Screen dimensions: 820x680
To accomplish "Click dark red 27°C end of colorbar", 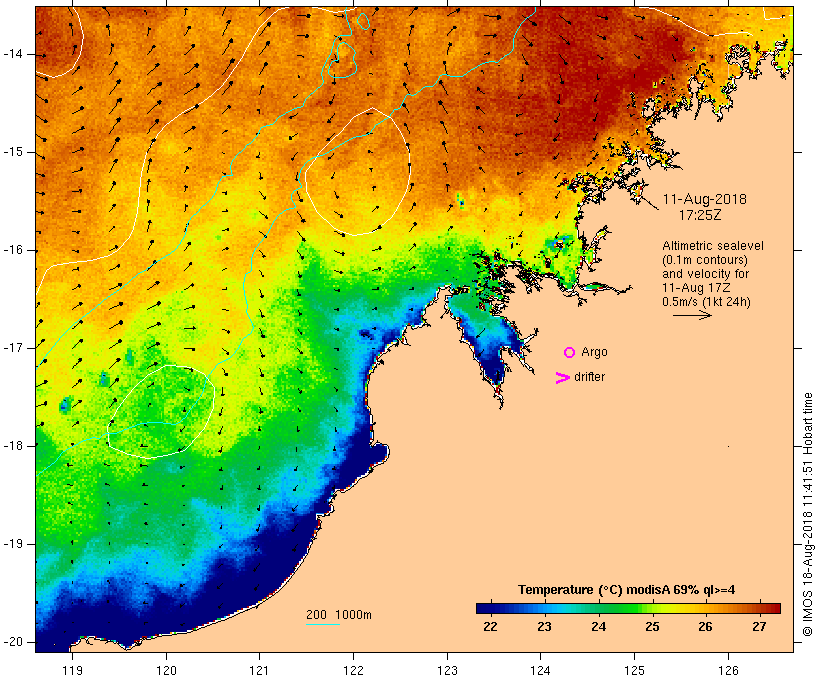I will click(773, 608).
